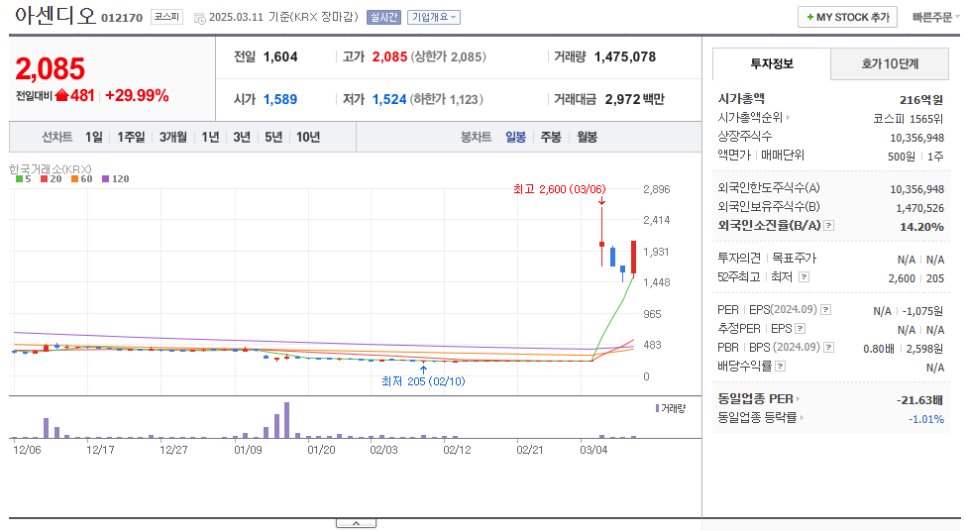Click the 코스피 market badge

[x=166, y=17]
